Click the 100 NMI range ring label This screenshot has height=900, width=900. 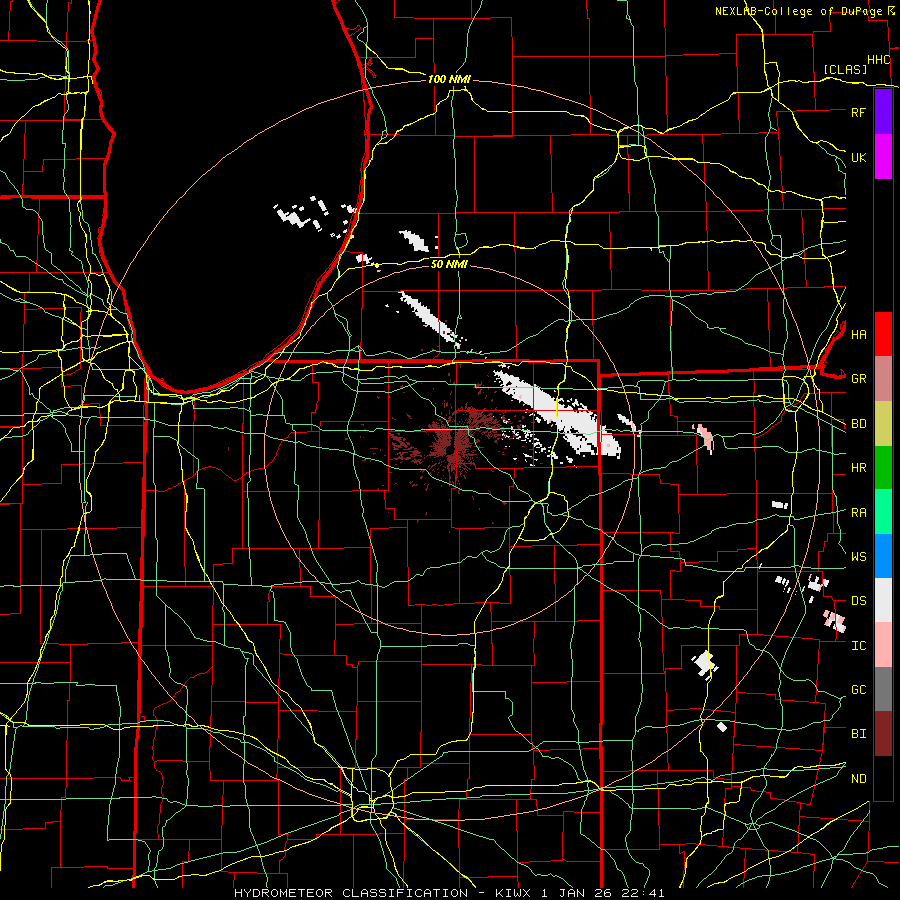tap(449, 79)
